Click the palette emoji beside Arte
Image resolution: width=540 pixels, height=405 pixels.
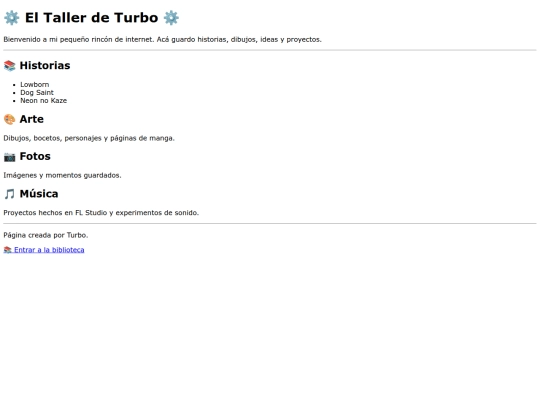coord(10,119)
